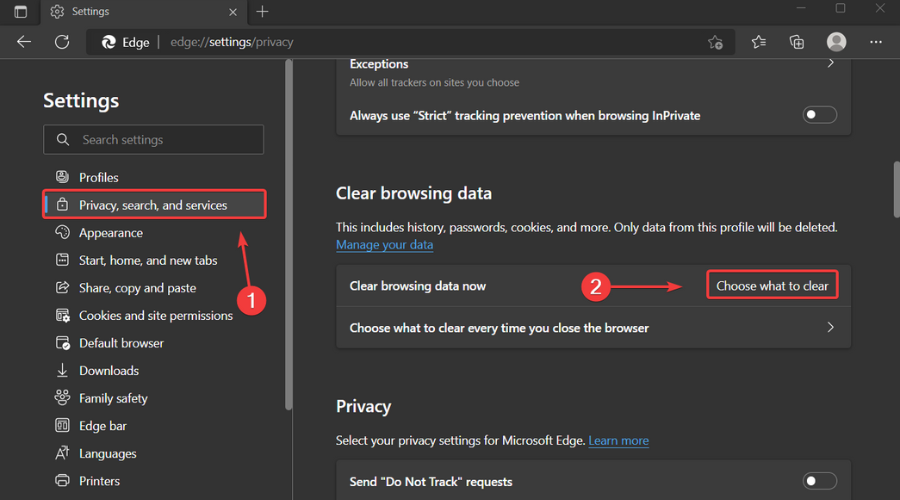The height and width of the screenshot is (500, 900).
Task: Select Default browser label
Action: pos(121,343)
